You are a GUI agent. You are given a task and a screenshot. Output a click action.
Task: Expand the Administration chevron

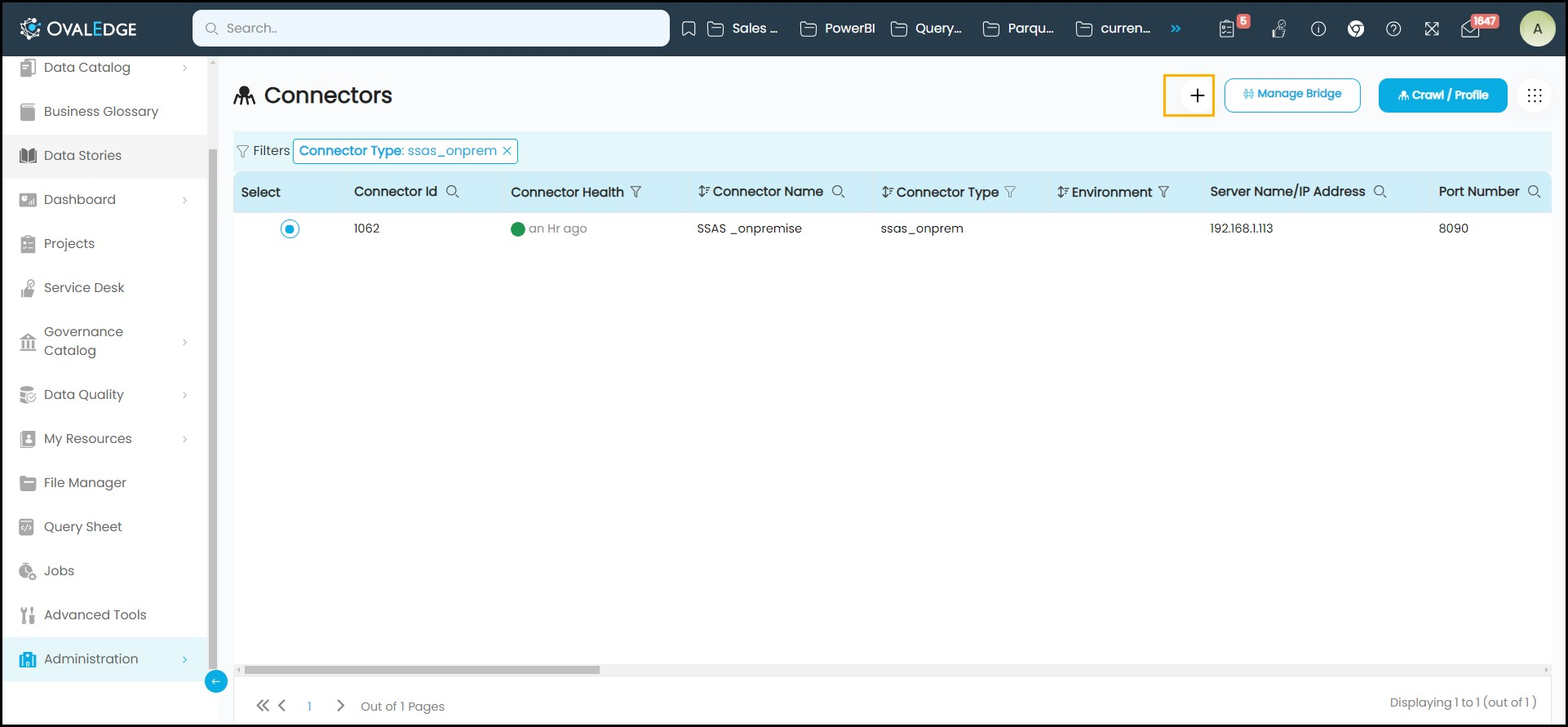click(185, 659)
